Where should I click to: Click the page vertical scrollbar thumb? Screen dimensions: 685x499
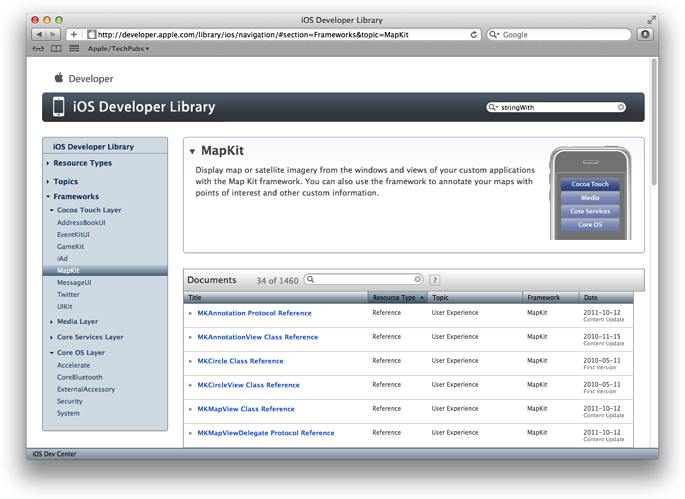pos(654,121)
